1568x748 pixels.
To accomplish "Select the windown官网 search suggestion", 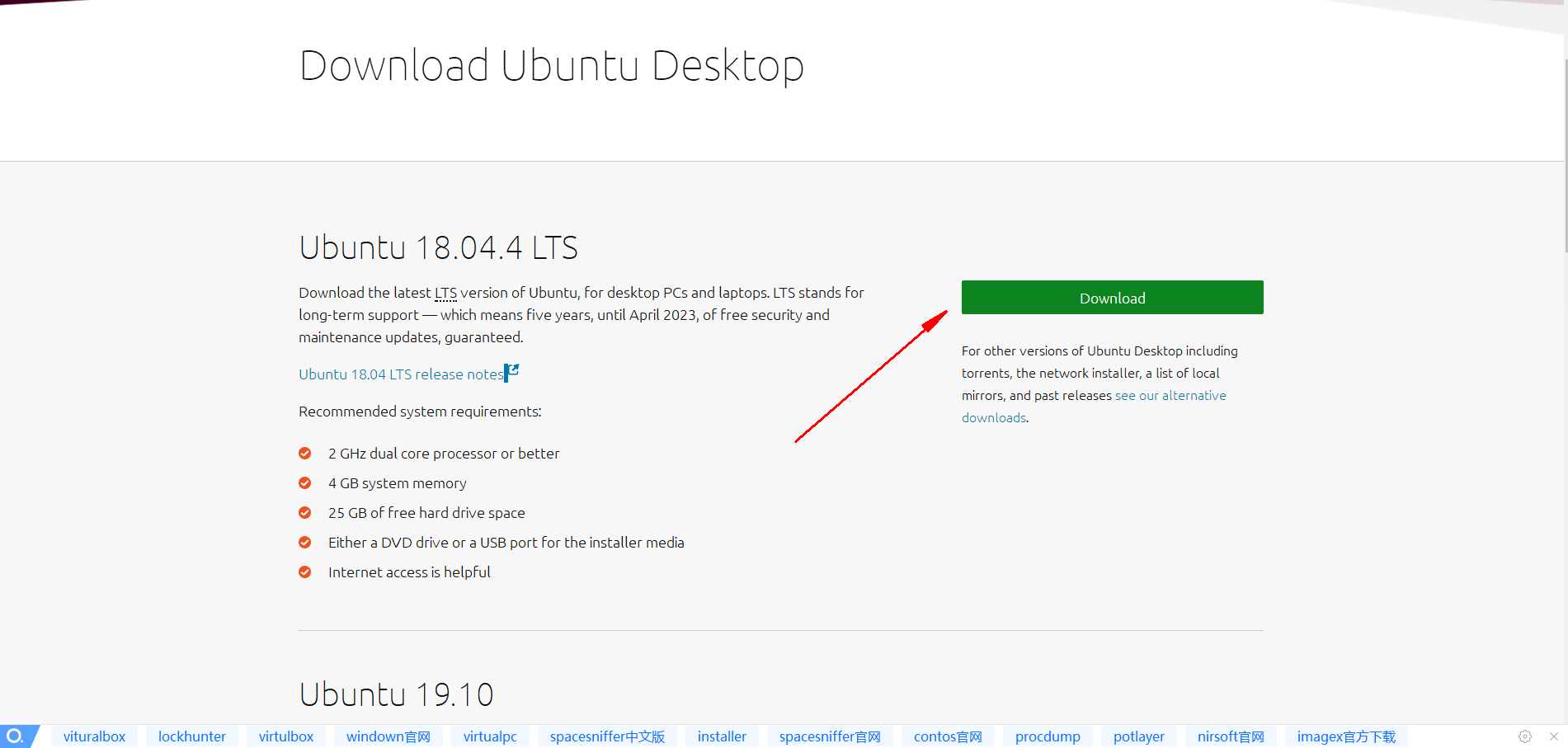I will point(388,736).
